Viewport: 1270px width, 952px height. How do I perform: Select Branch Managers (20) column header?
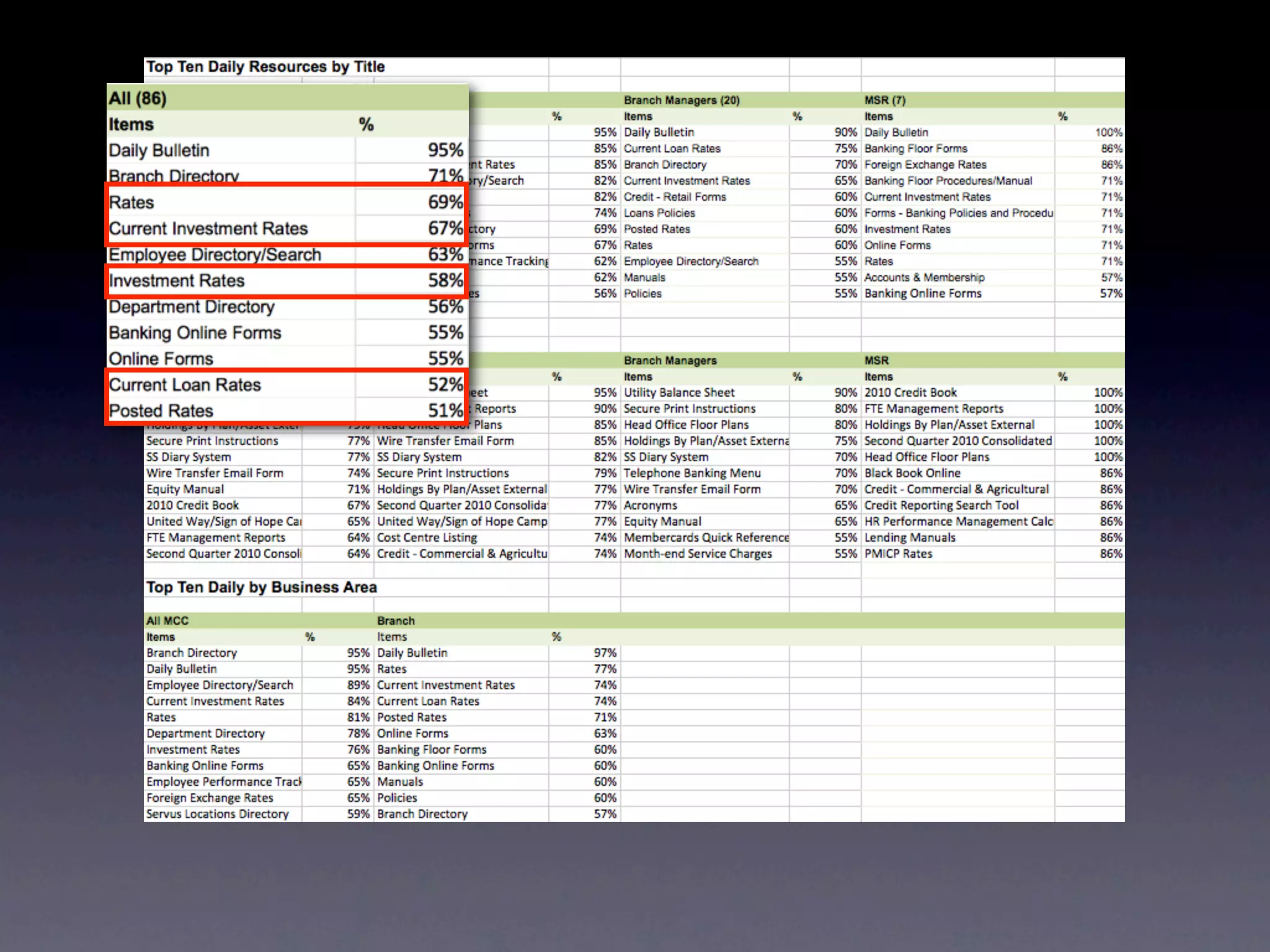pos(682,100)
